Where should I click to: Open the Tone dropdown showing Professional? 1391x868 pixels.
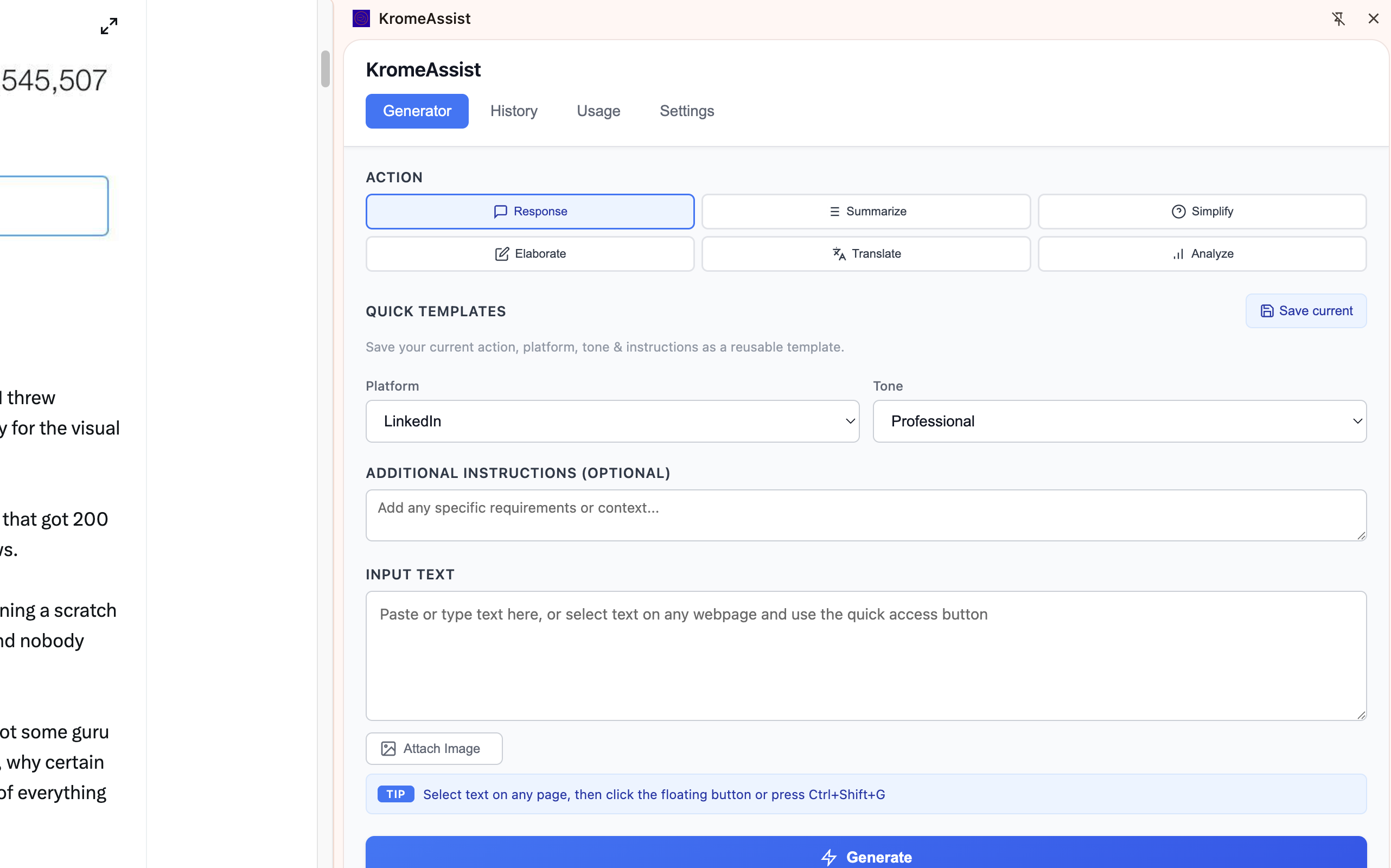1119,421
